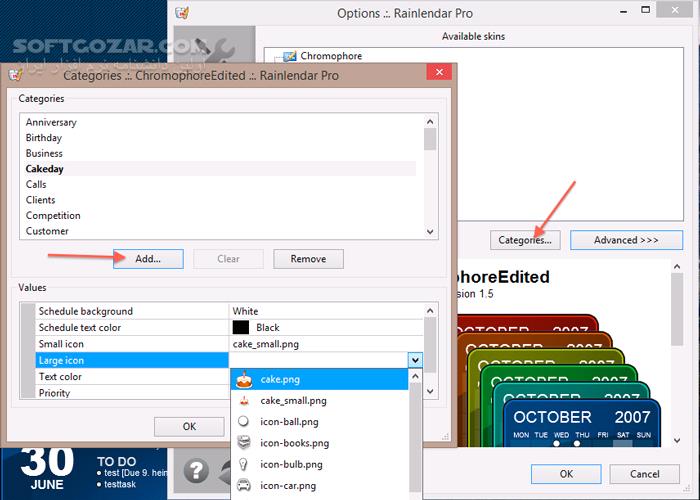Click the help question mark icon
Image resolution: width=700 pixels, height=500 pixels.
pyautogui.click(x=196, y=471)
